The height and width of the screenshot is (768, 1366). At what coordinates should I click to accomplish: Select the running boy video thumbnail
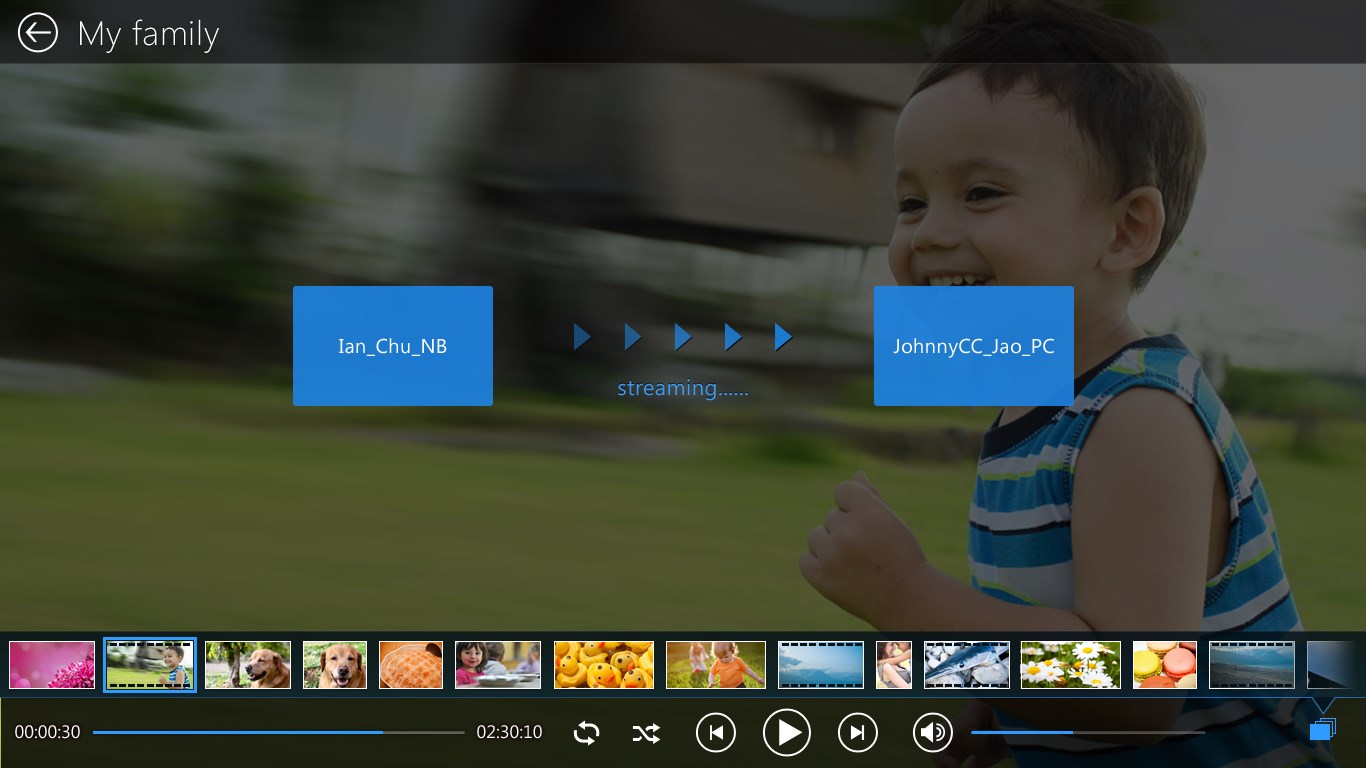(x=150, y=665)
